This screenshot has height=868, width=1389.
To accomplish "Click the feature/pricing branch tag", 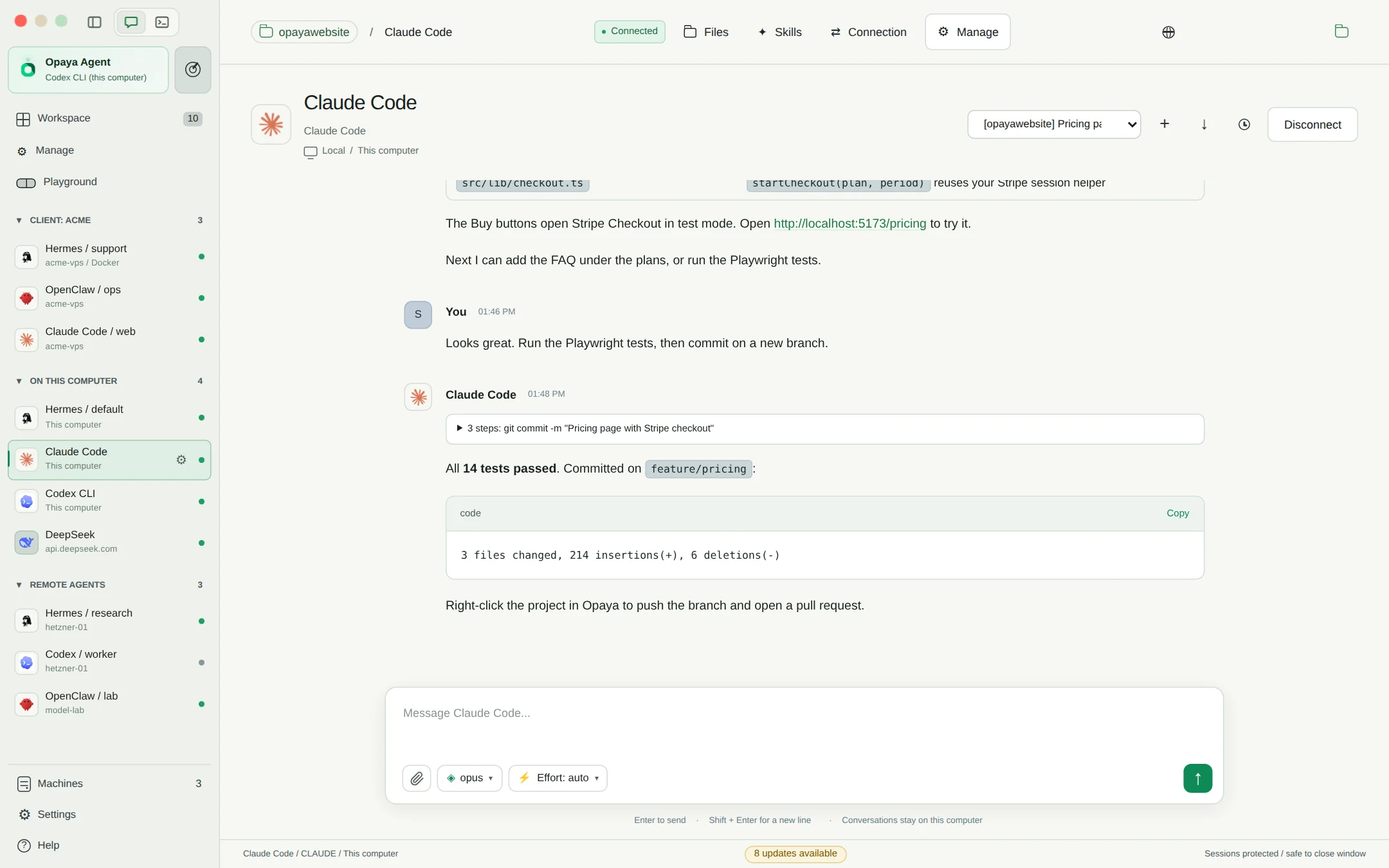I will pos(698,469).
